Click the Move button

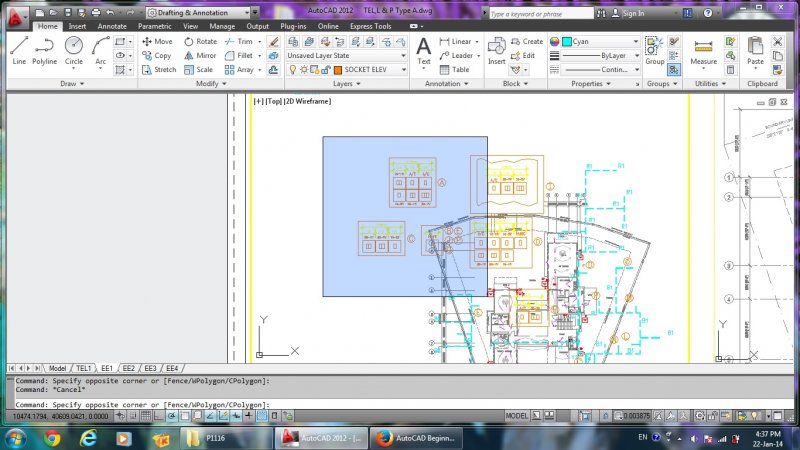click(157, 42)
